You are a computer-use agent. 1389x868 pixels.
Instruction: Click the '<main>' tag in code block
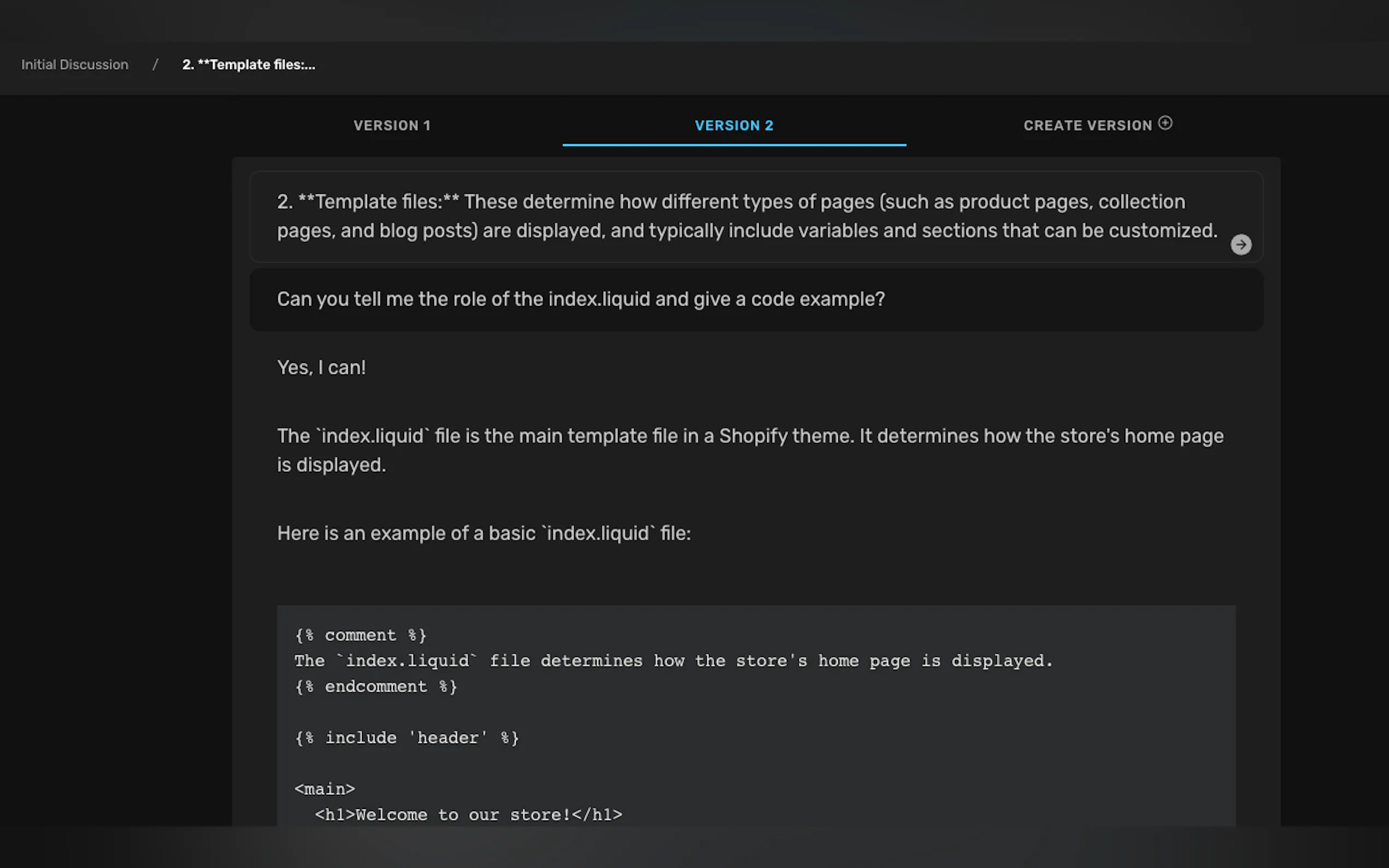pos(324,789)
